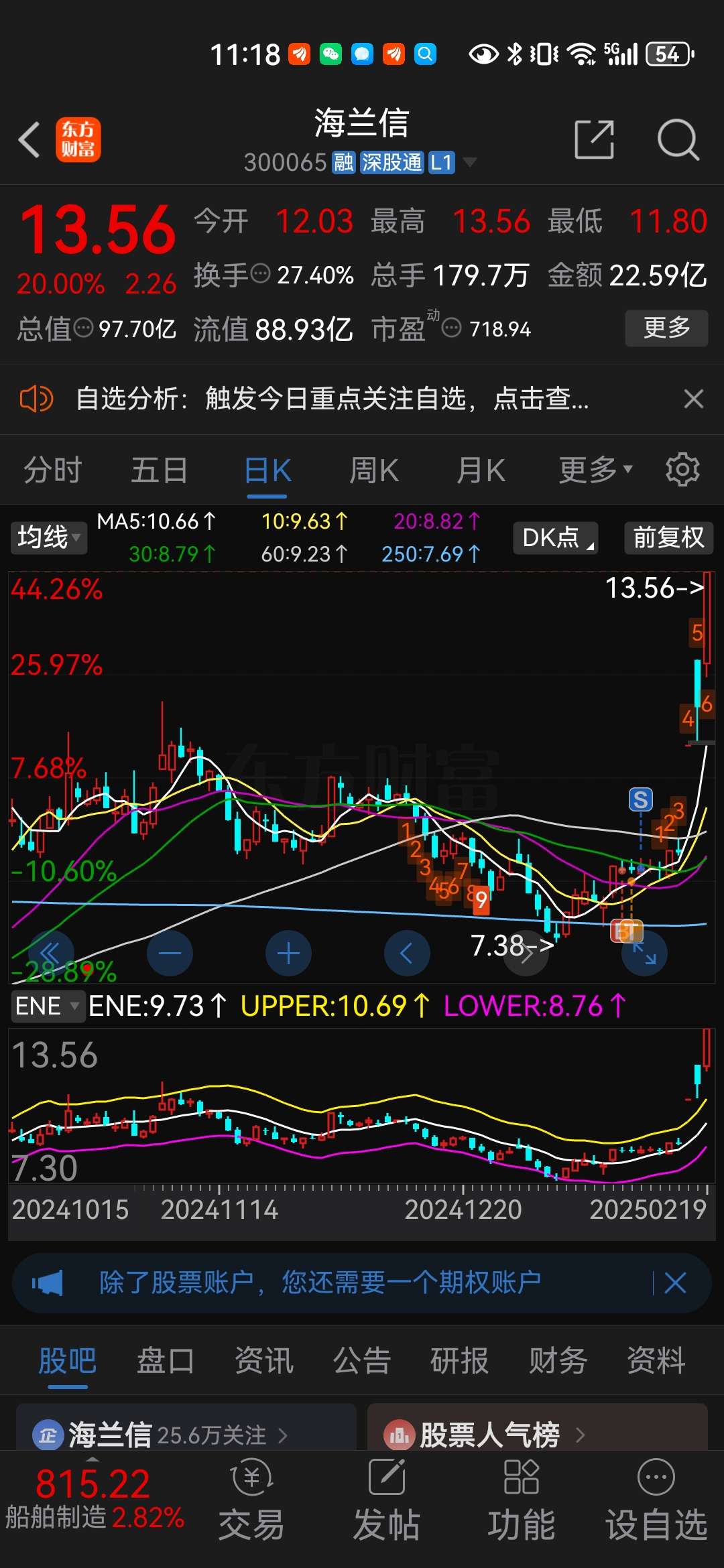Tap the 13.56 current price
This screenshot has height=1568, width=724.
98,231
